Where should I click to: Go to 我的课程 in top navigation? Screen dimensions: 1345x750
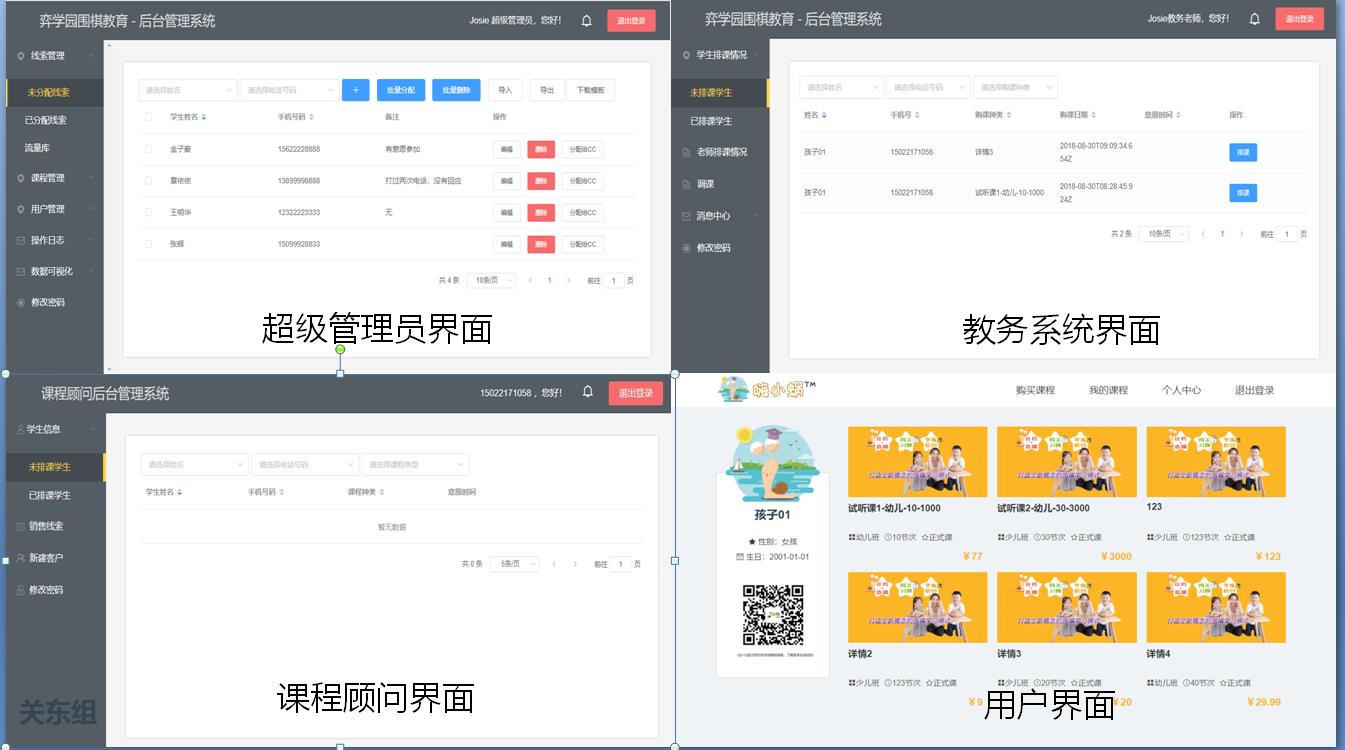coord(1108,390)
